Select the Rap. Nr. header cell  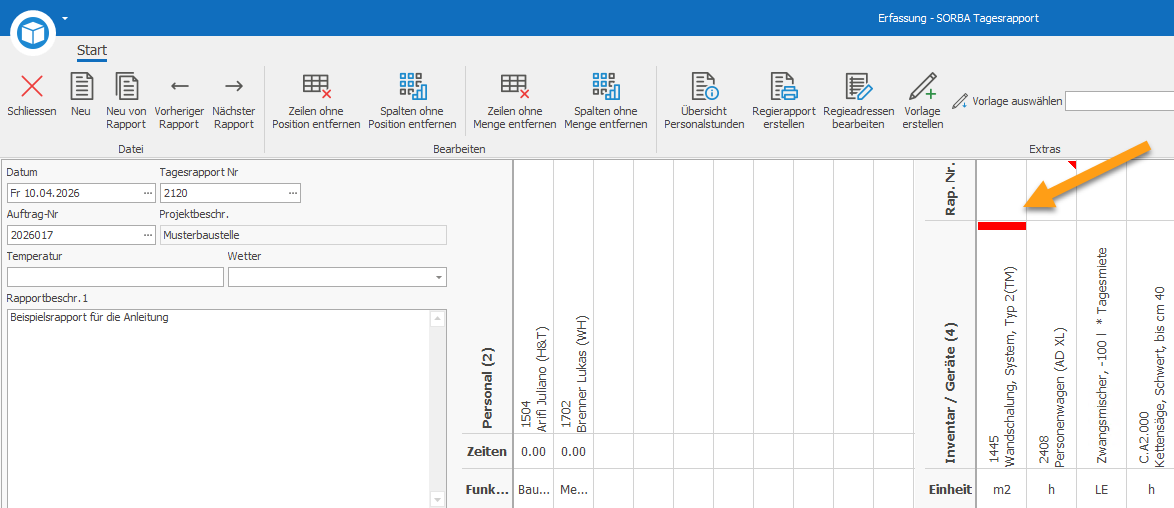(951, 190)
